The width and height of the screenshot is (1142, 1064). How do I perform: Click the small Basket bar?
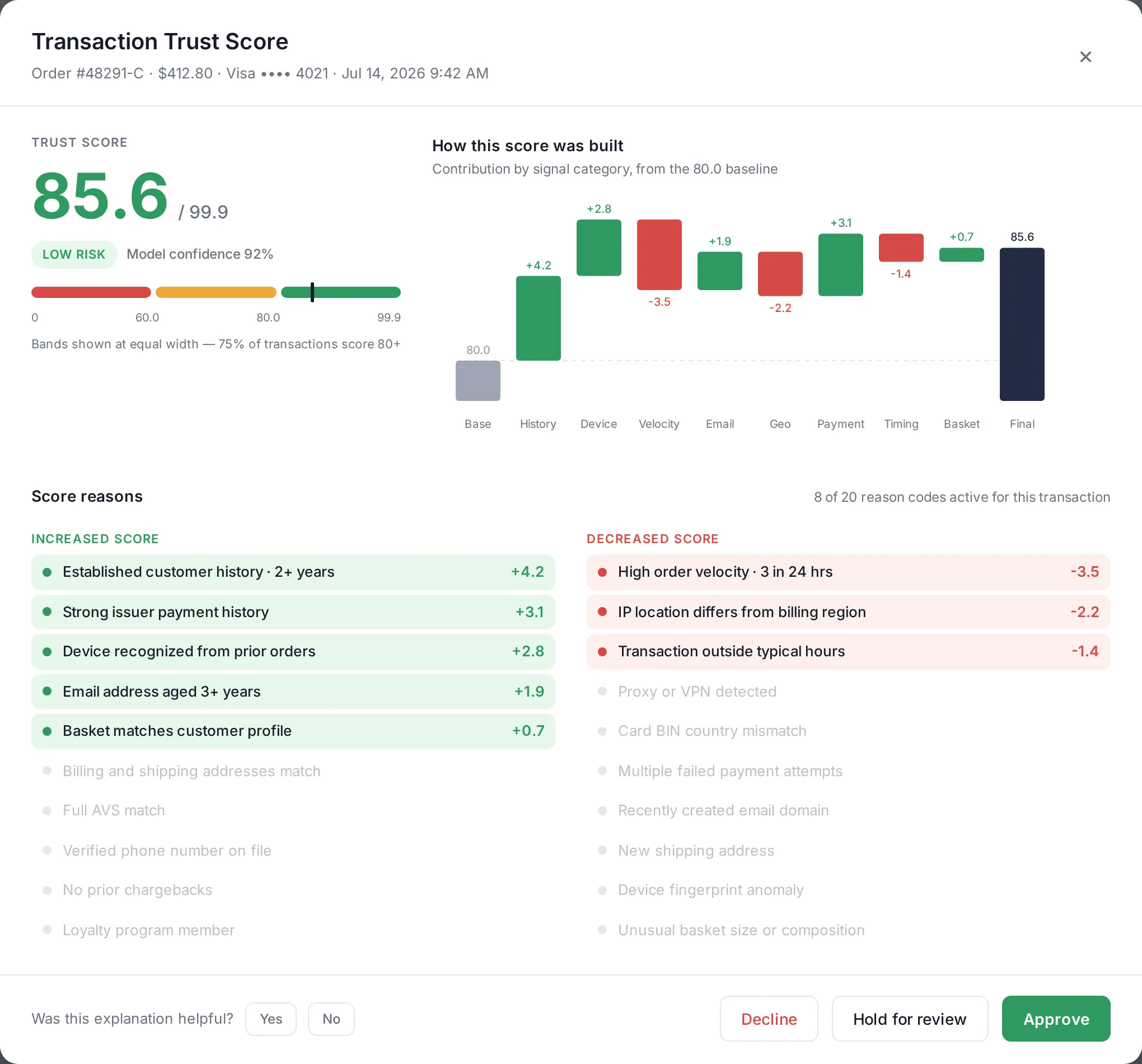pyautogui.click(x=962, y=254)
